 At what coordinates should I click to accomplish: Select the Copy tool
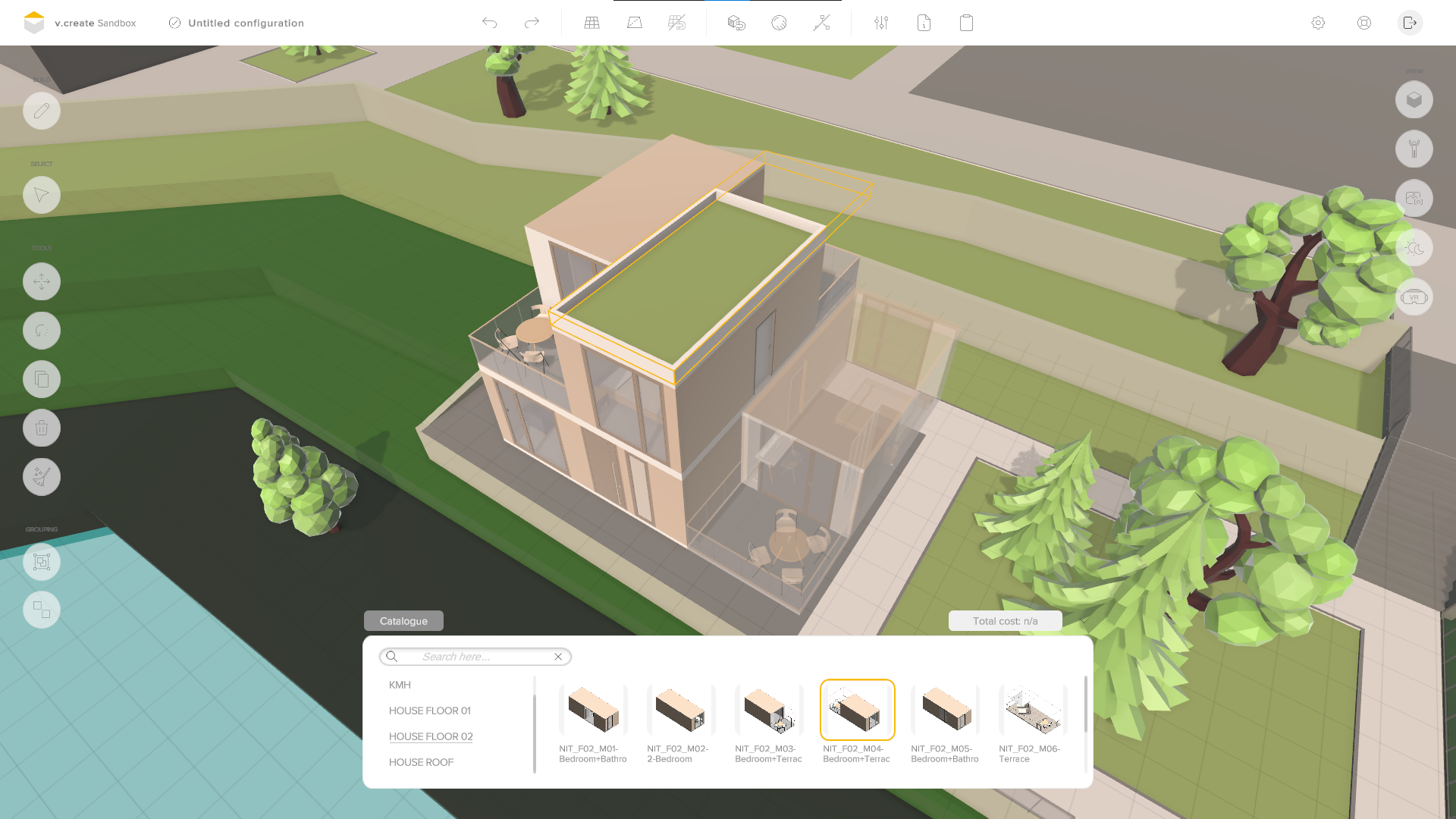[x=42, y=379]
